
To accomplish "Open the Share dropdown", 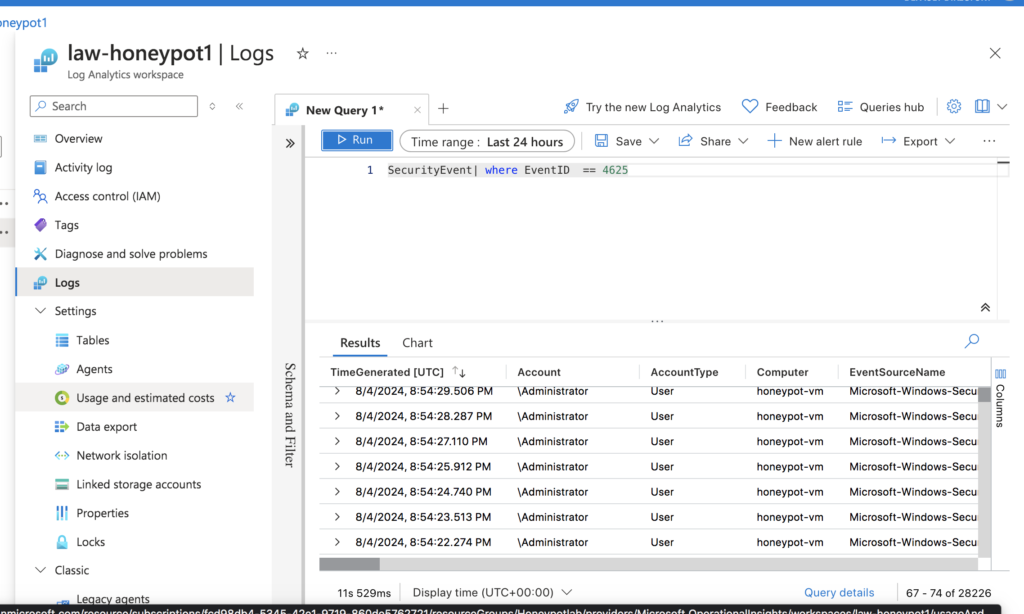I will point(713,141).
